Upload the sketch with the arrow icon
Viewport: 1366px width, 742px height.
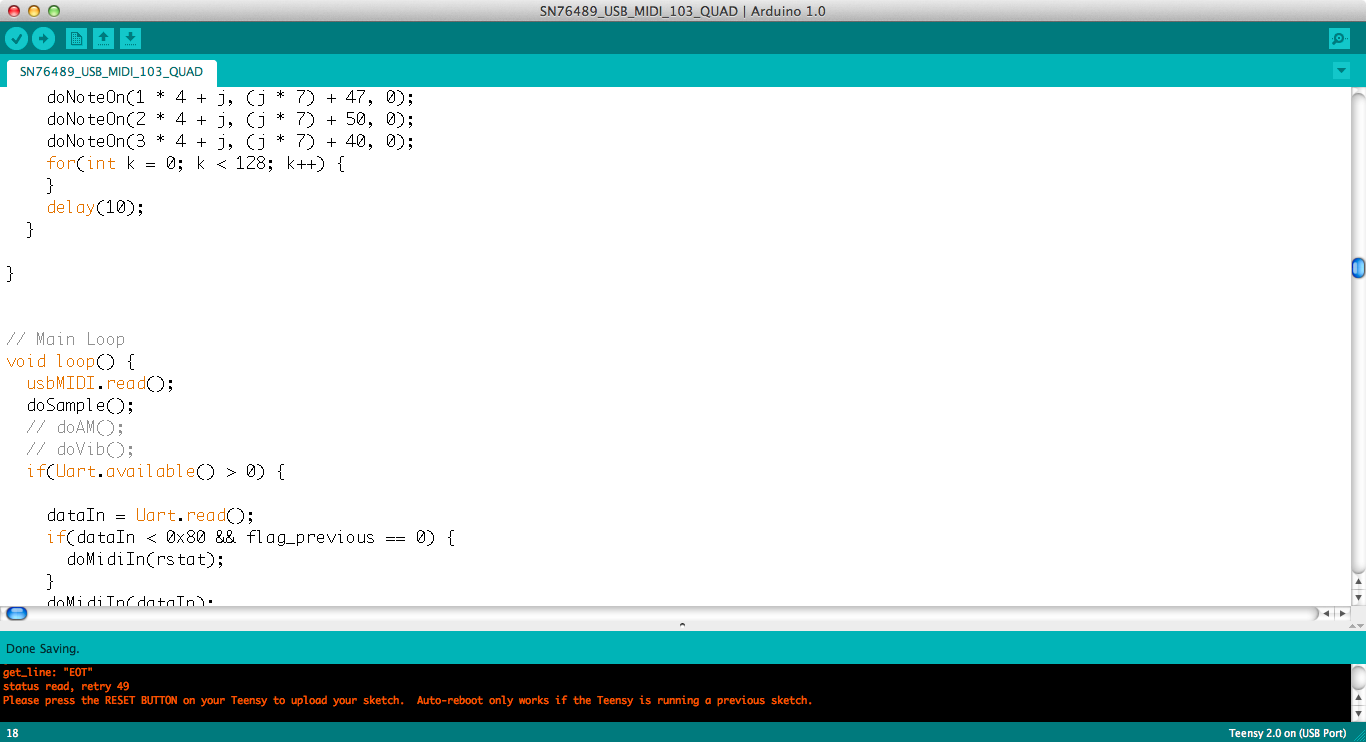(x=43, y=38)
